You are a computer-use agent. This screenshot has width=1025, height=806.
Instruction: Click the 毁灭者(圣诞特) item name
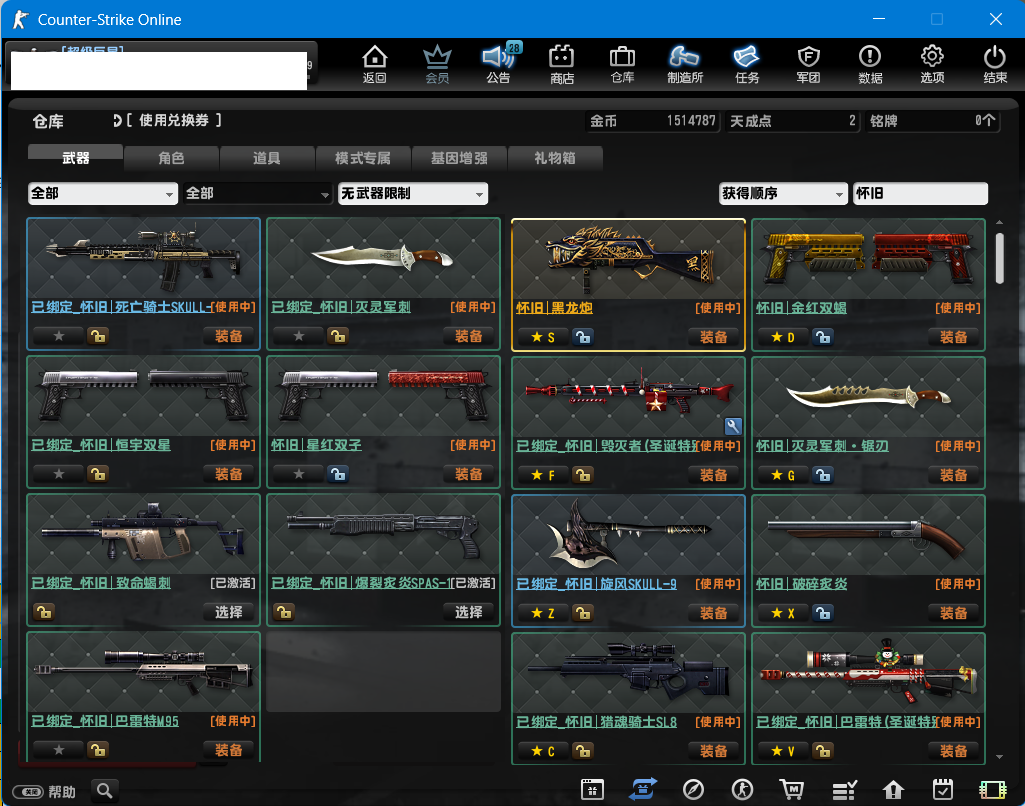pos(608,446)
